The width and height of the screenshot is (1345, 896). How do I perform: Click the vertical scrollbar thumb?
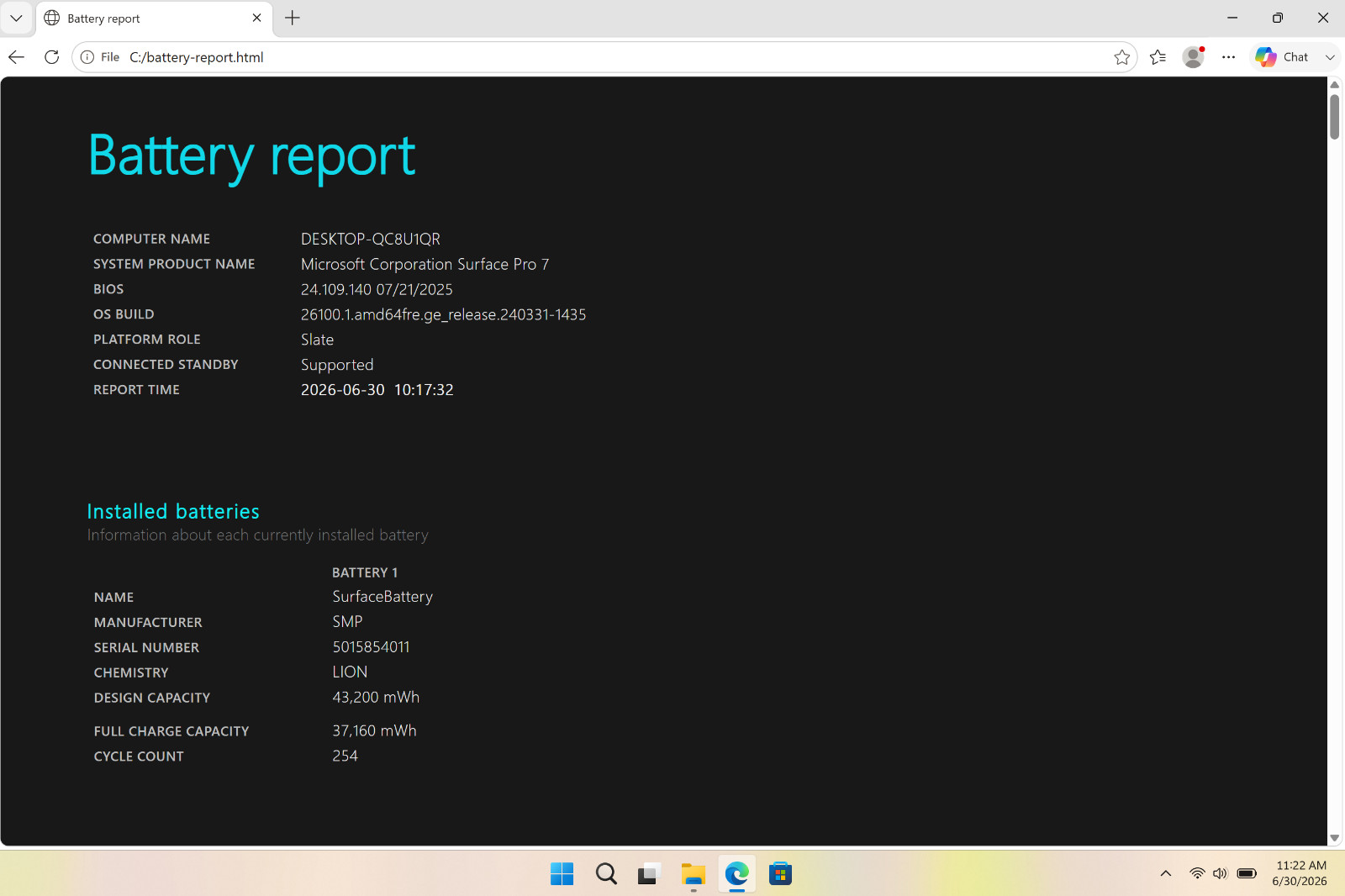point(1334,117)
